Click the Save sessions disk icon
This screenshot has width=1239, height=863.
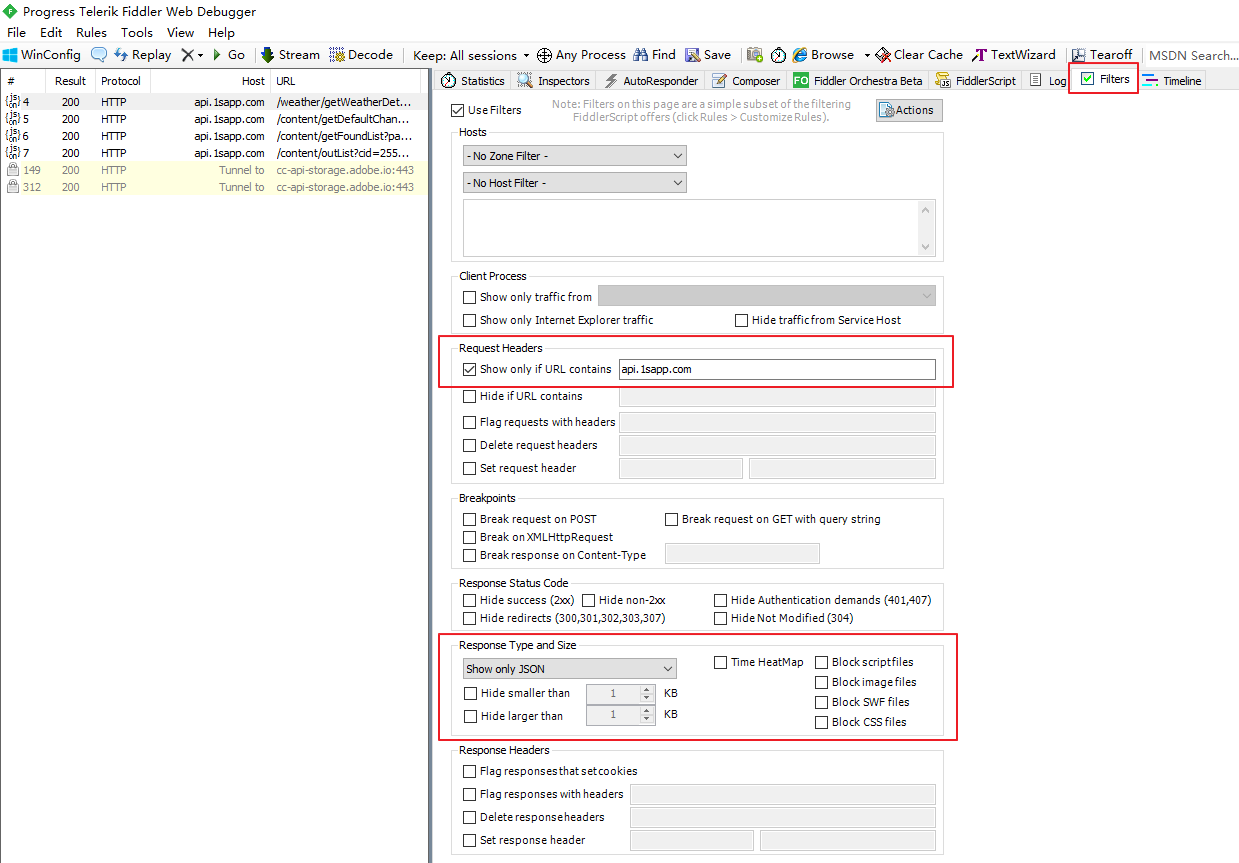click(692, 55)
